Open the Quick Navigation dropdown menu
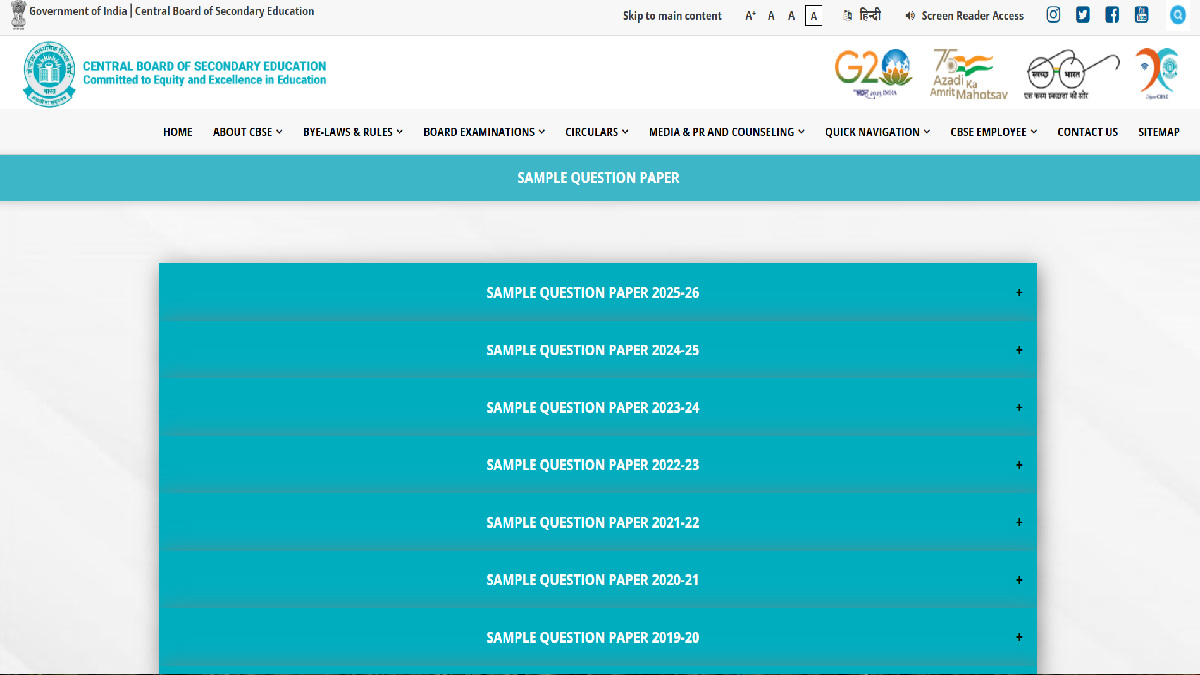Image resolution: width=1200 pixels, height=675 pixels. (877, 132)
